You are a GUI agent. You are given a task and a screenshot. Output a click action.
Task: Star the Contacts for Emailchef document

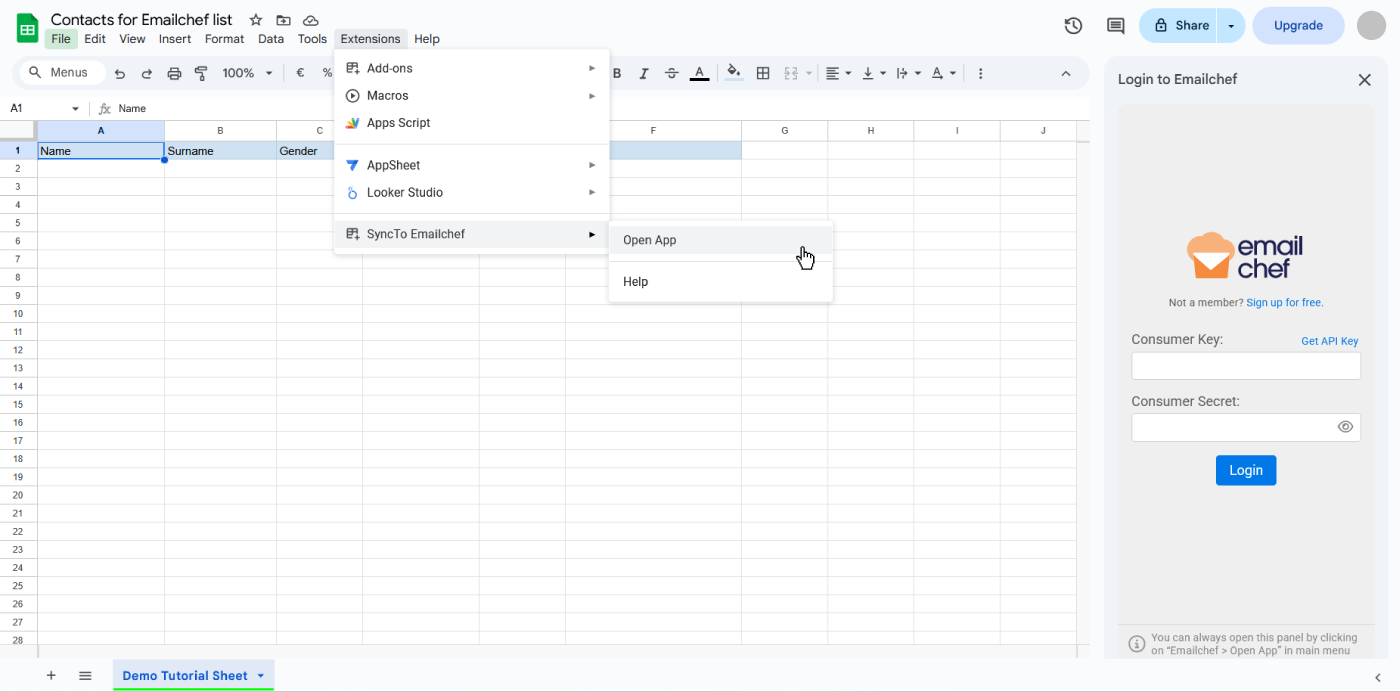256,20
